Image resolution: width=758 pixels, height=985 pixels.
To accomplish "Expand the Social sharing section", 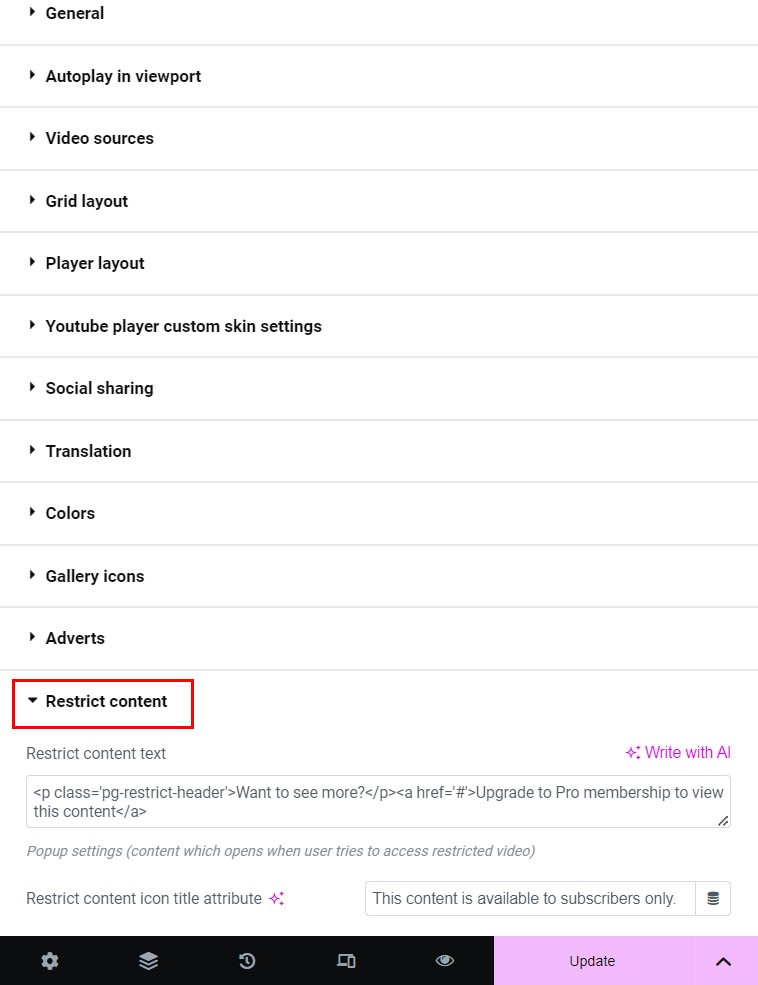I will coord(99,388).
